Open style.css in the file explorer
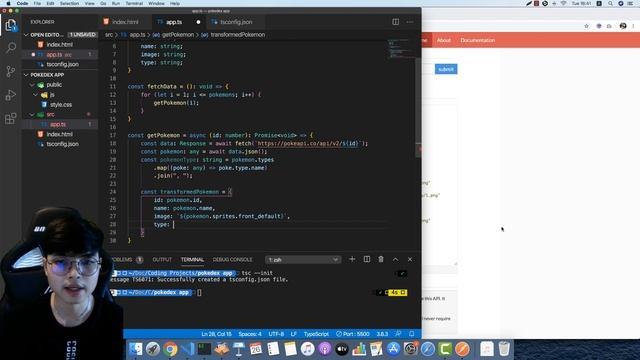 point(60,105)
